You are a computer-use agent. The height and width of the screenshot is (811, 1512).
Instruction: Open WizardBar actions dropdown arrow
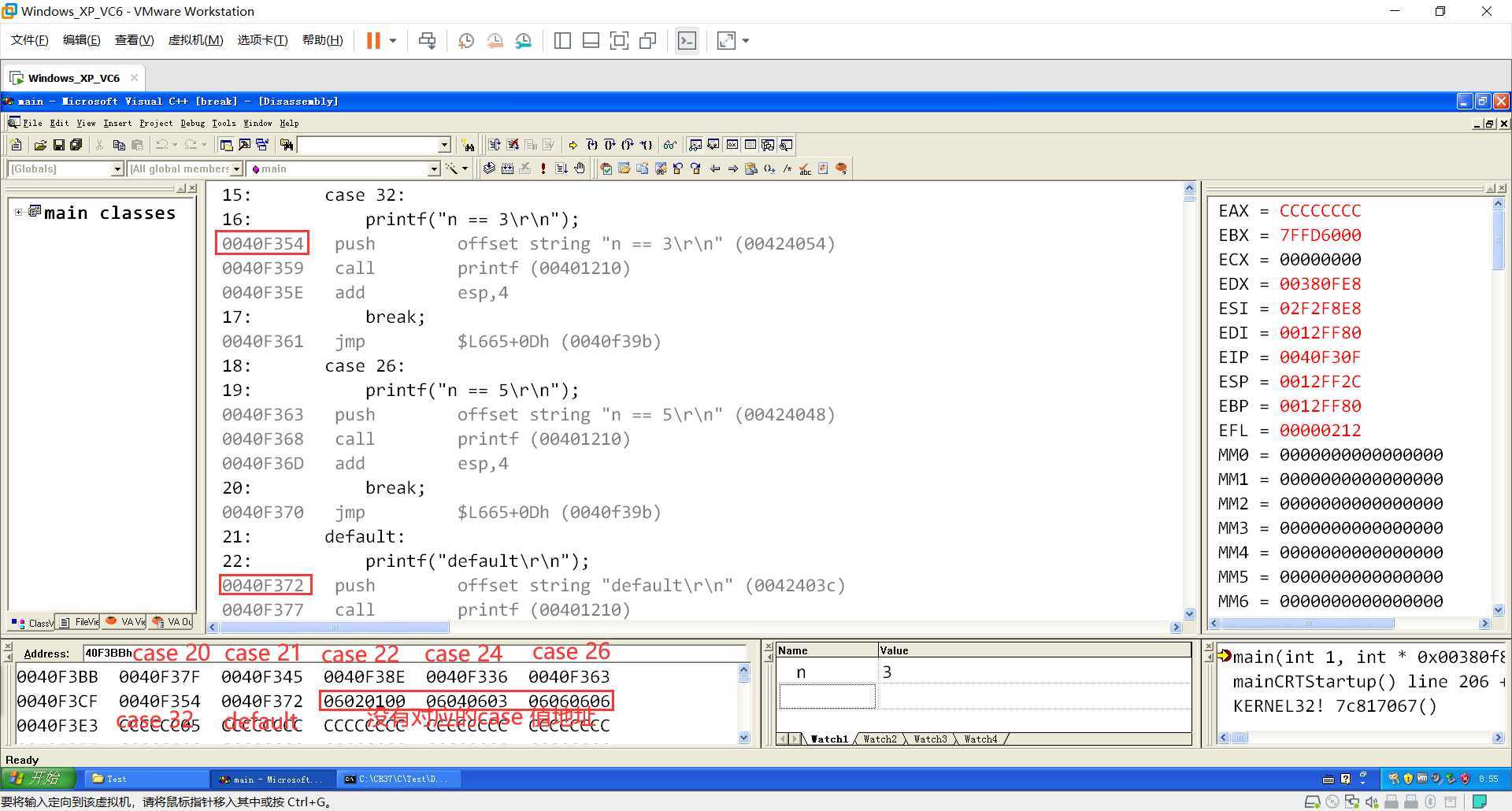[465, 168]
